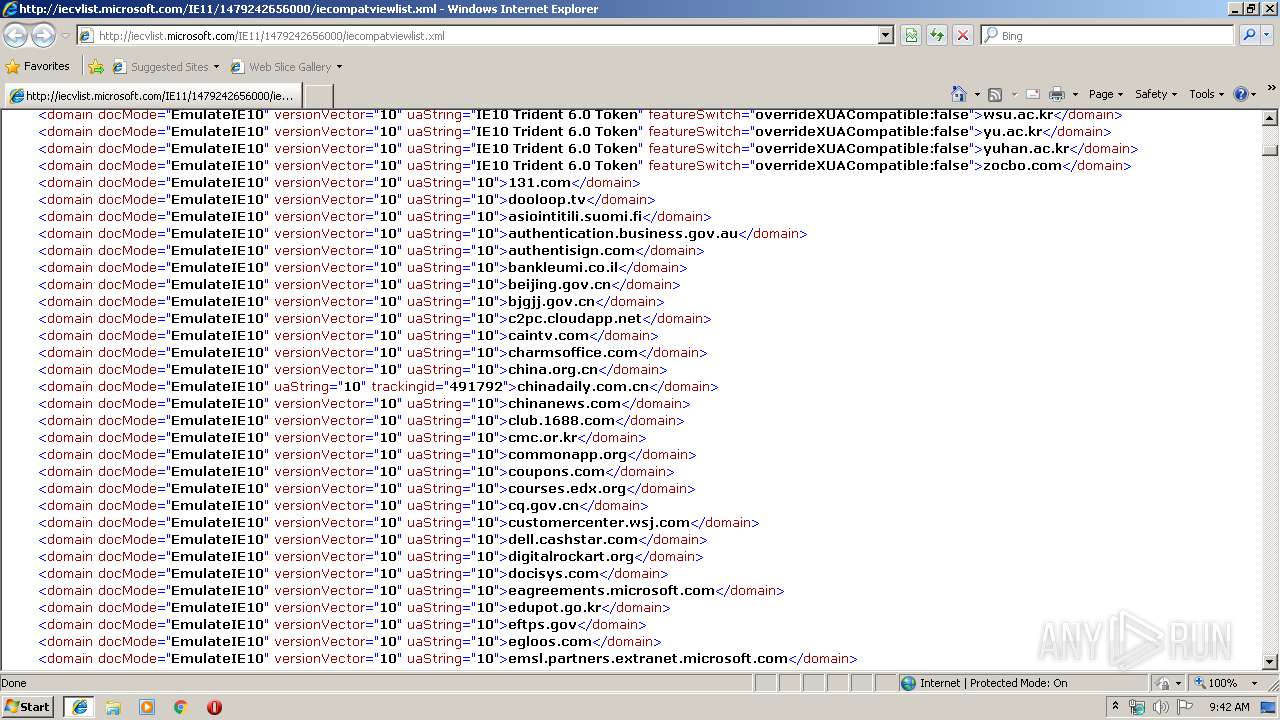Click into the Bing search box
The image size is (1280, 720).
click(1108, 35)
